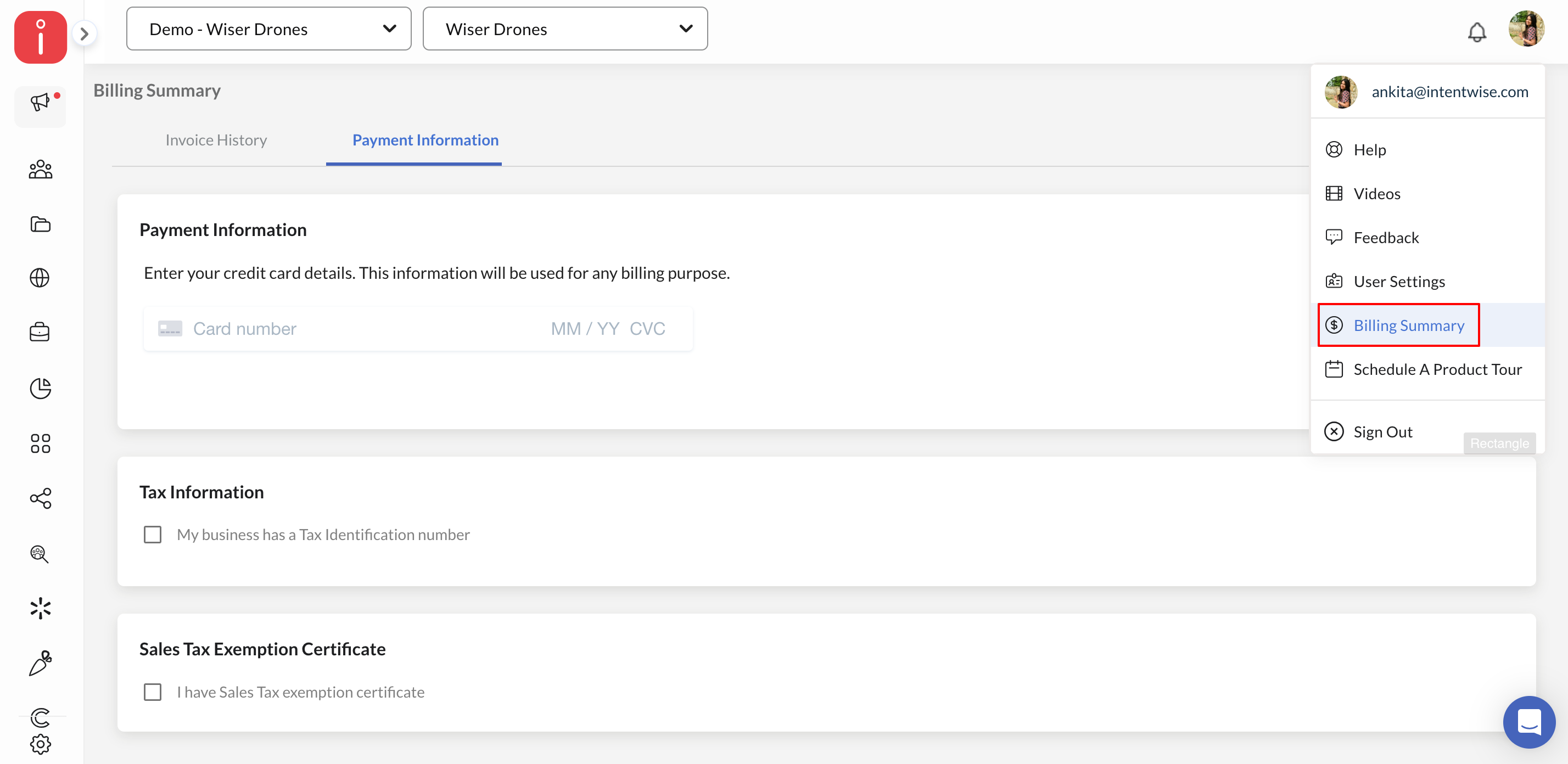Check I have Sales Tax exemption certificate
This screenshot has width=1568, height=764.
153,692
